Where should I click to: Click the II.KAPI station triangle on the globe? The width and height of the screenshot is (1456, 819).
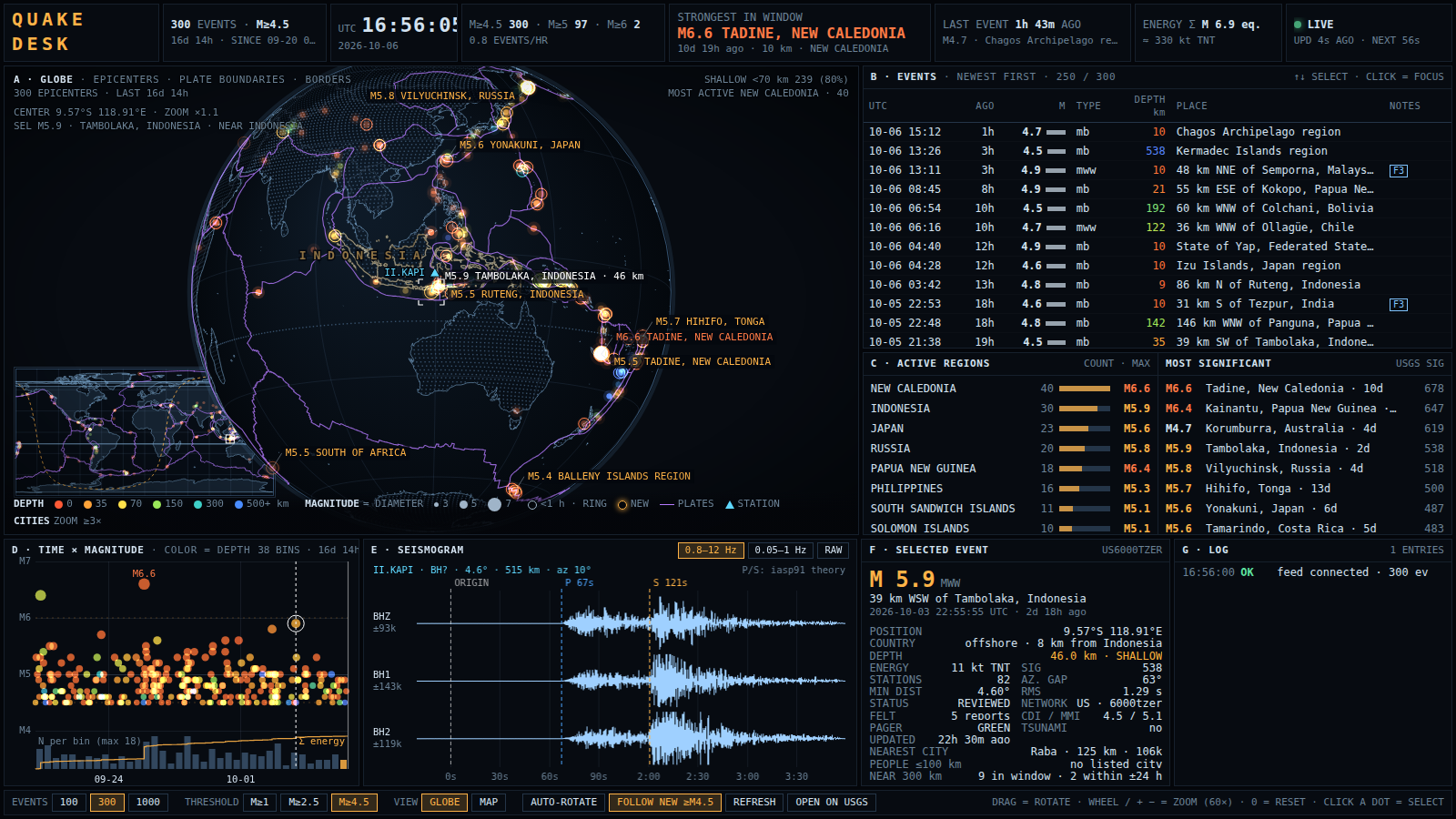click(x=435, y=272)
